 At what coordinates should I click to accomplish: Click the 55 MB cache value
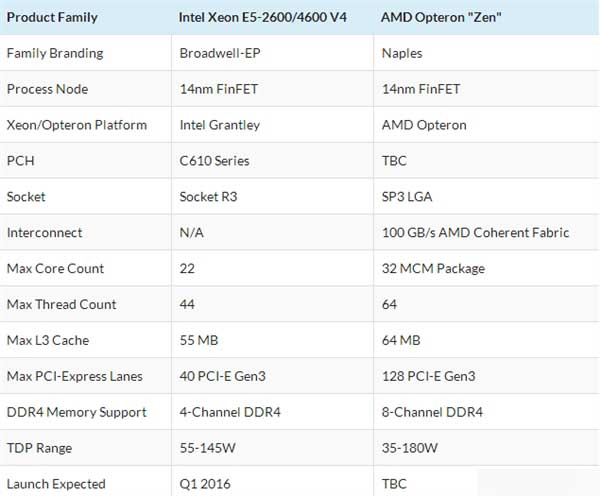click(198, 341)
